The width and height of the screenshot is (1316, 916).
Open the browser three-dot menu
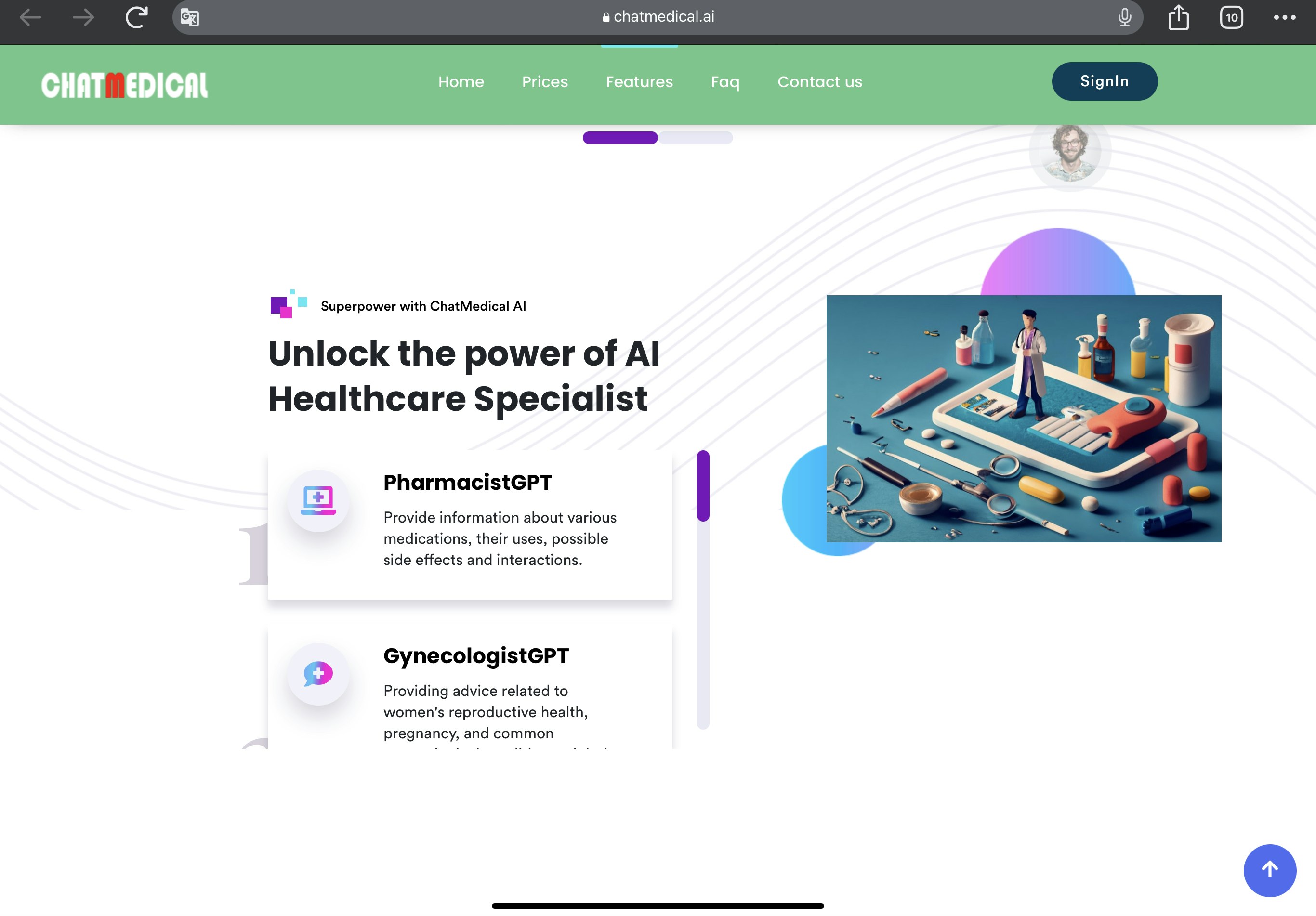coord(1285,17)
